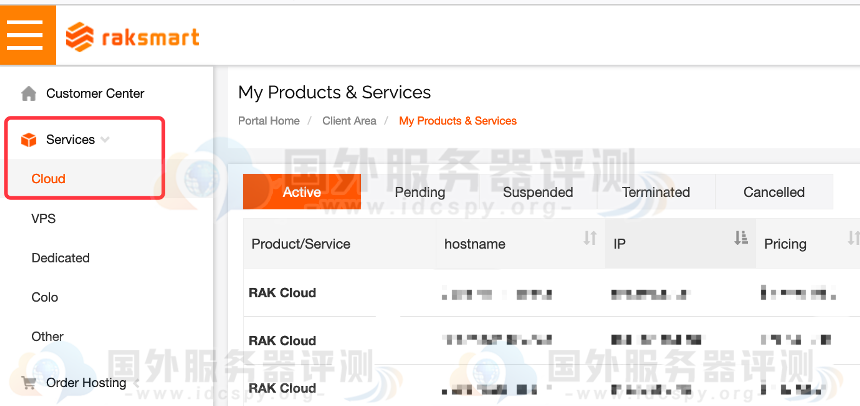Screen dimensions: 860x406
Task: Click the Services cube icon
Action: tap(29, 140)
